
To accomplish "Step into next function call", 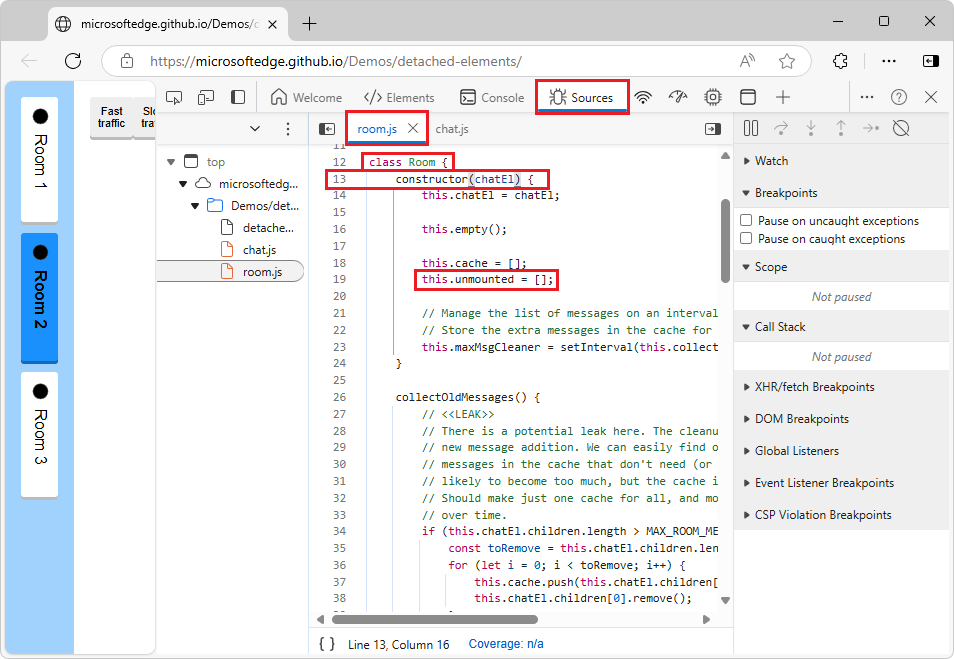I will (x=811, y=128).
